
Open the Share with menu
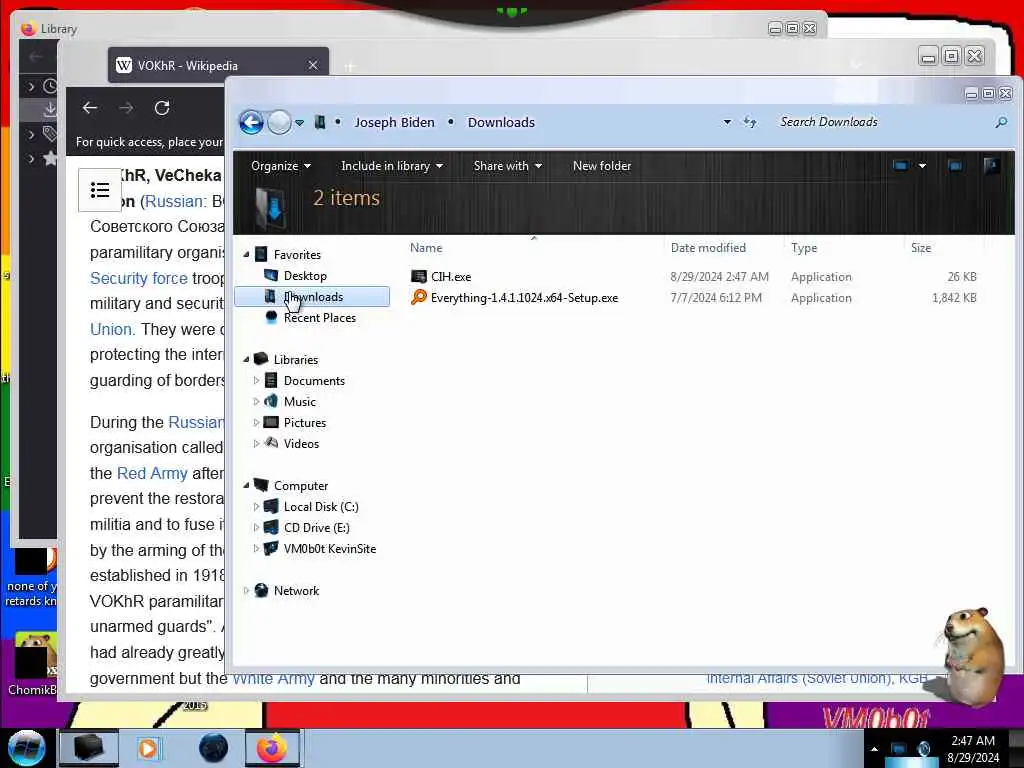click(x=507, y=166)
